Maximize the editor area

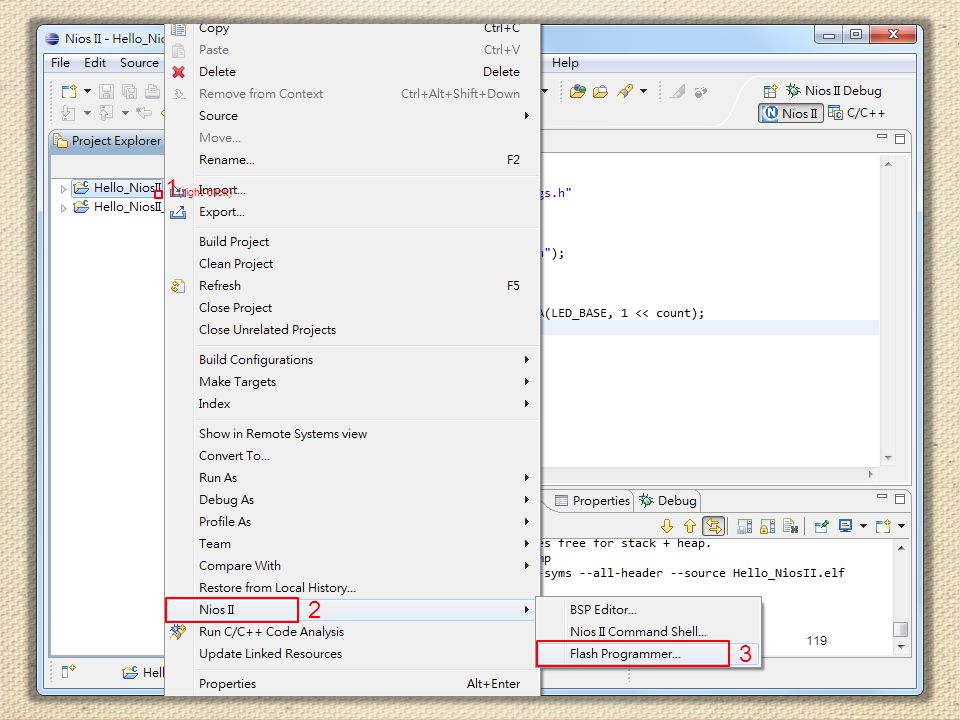pos(900,139)
